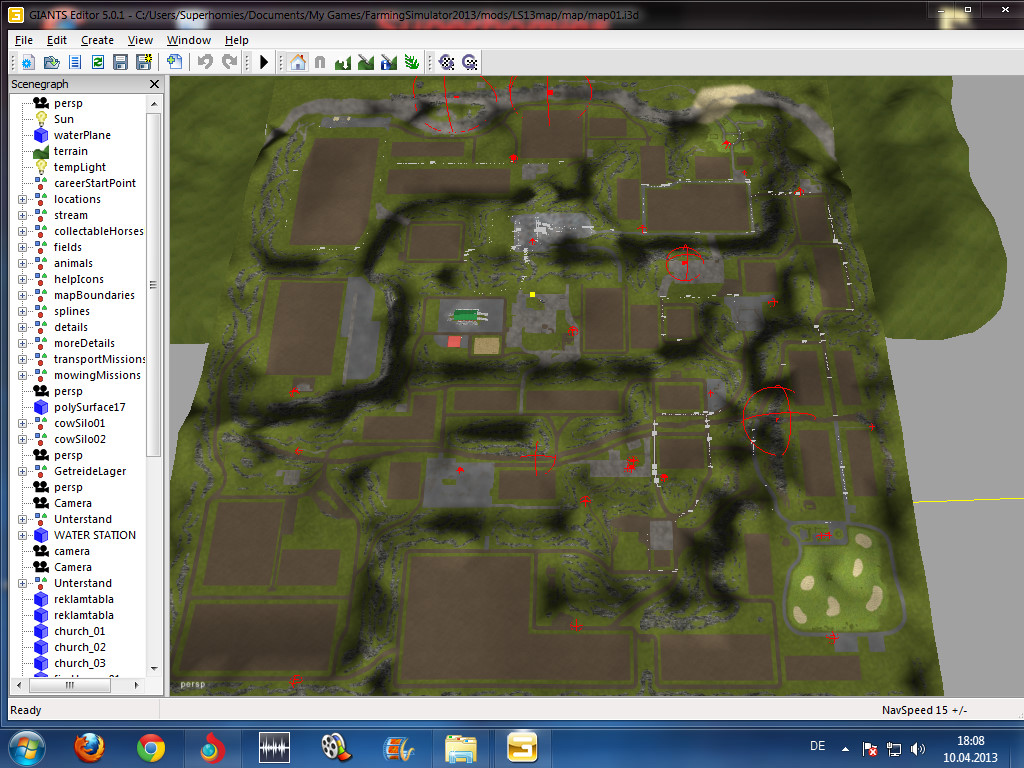Select waterPlane in the scenegraph

click(x=82, y=135)
